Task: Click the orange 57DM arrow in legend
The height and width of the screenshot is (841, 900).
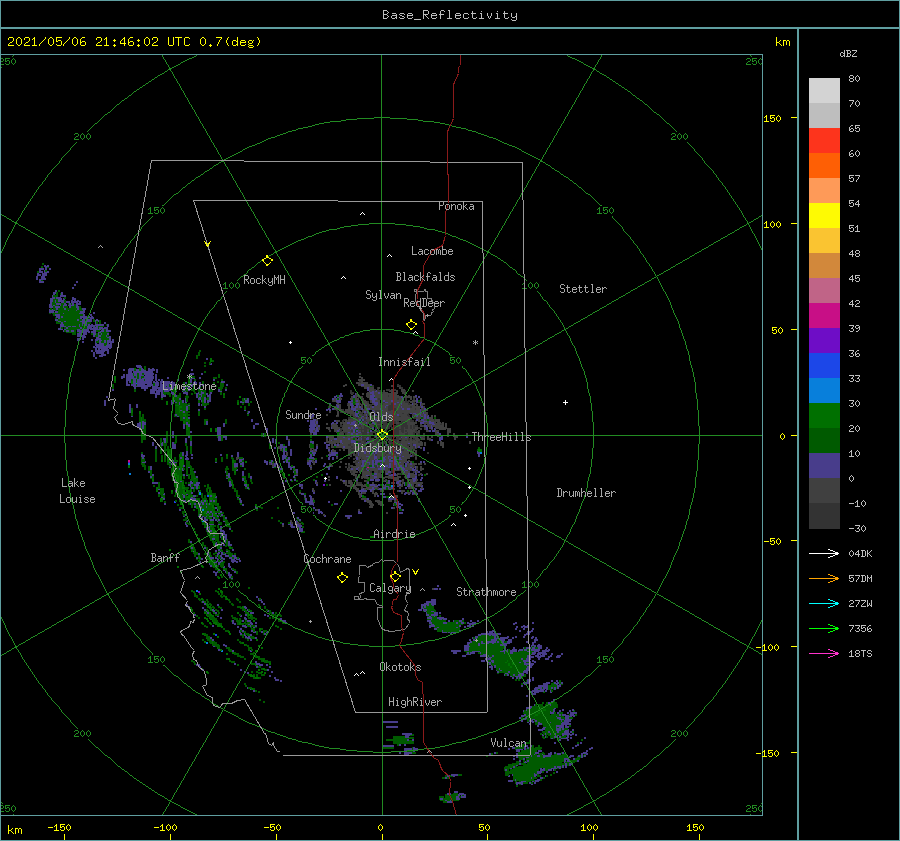Action: click(824, 579)
